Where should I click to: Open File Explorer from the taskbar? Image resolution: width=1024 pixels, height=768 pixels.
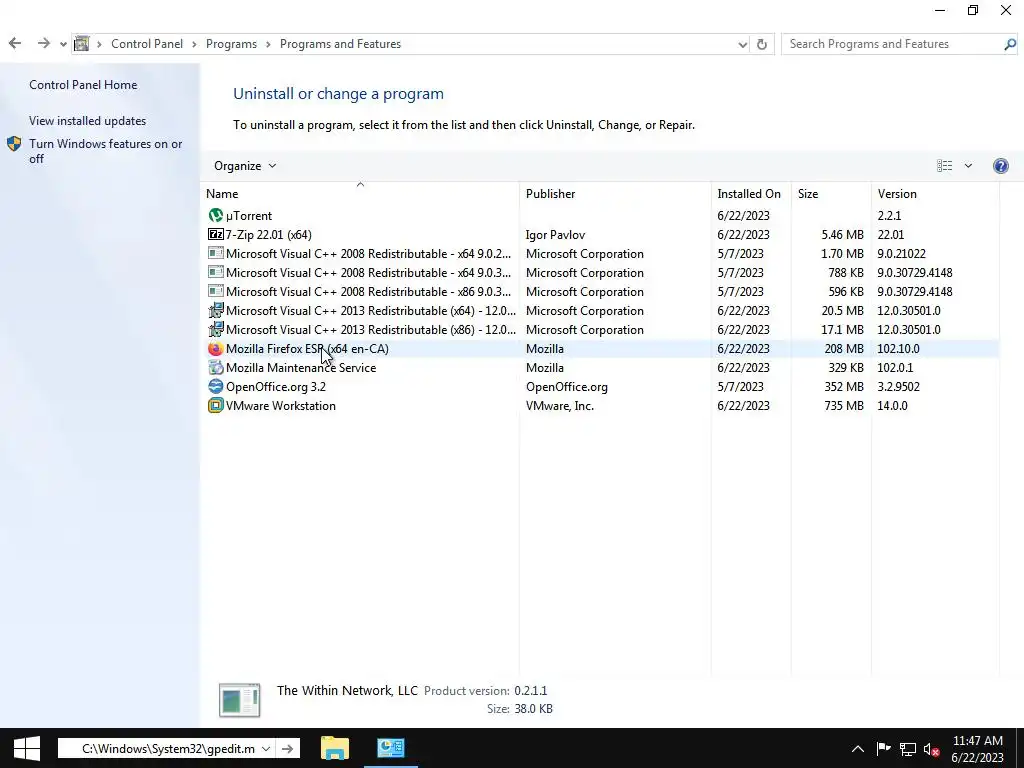[x=334, y=748]
